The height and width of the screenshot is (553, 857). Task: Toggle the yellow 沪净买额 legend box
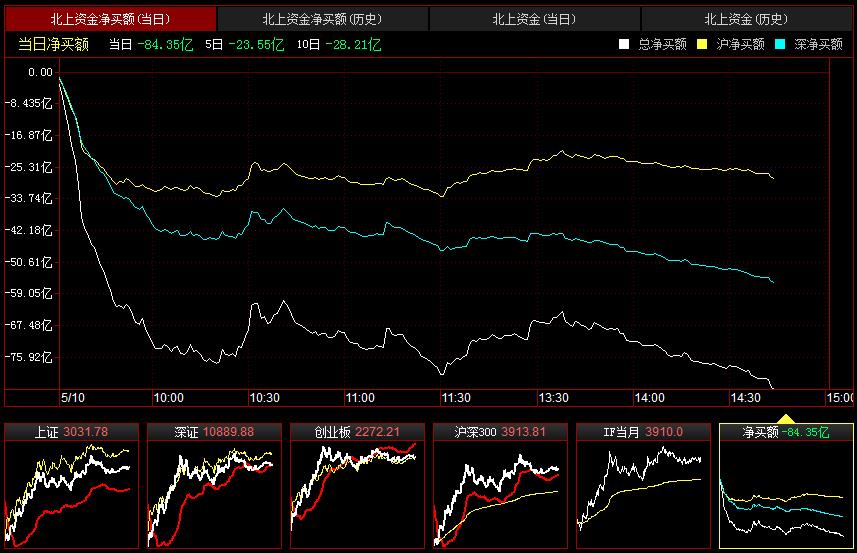(x=702, y=44)
